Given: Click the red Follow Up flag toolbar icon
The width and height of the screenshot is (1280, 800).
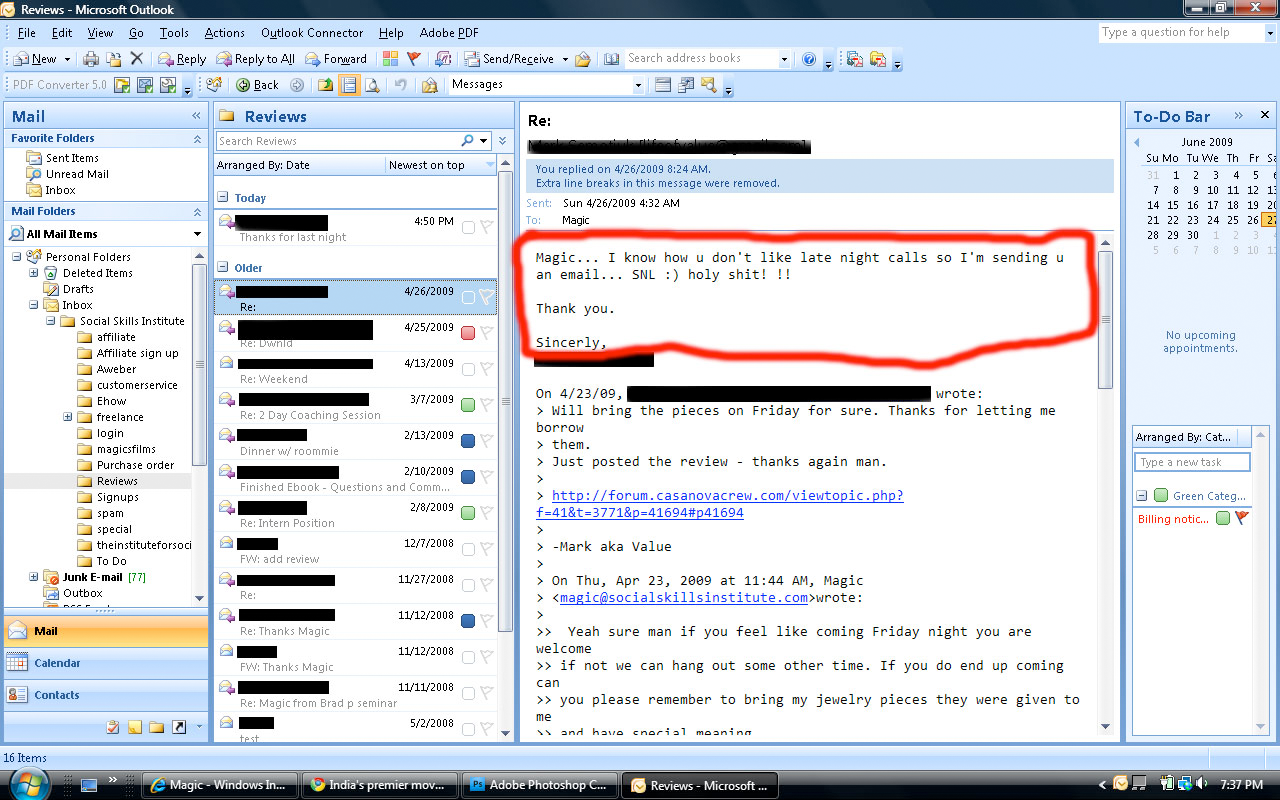Looking at the screenshot, I should click(x=413, y=59).
